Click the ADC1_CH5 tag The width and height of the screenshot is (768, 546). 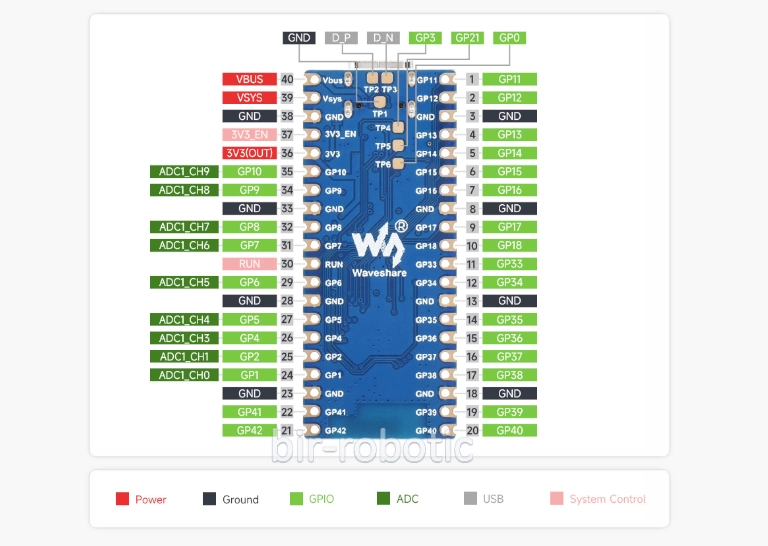pos(184,282)
